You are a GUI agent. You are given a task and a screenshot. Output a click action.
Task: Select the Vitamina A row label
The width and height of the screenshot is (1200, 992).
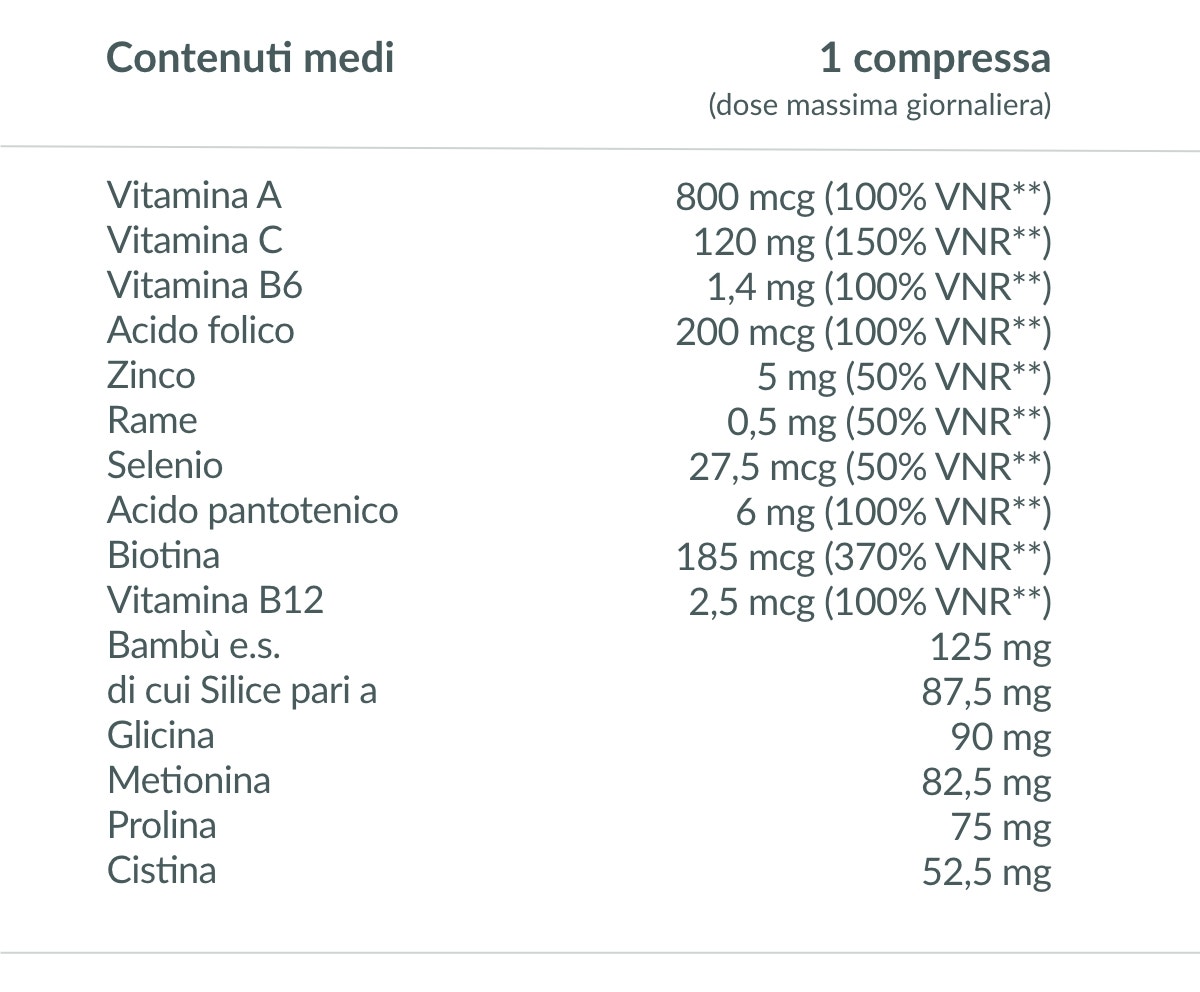[194, 195]
